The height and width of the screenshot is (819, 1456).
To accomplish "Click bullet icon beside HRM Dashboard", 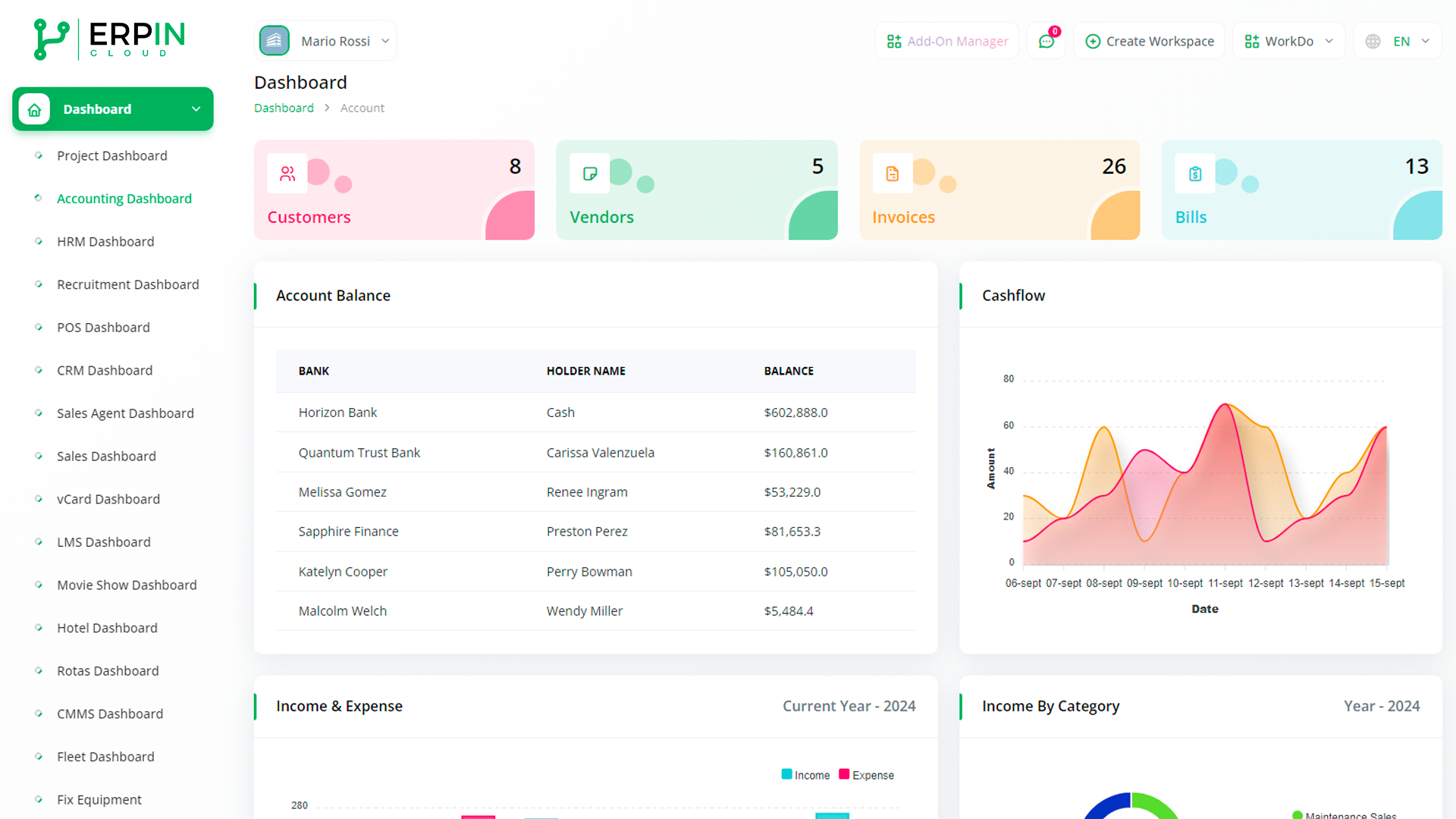I will click(39, 241).
